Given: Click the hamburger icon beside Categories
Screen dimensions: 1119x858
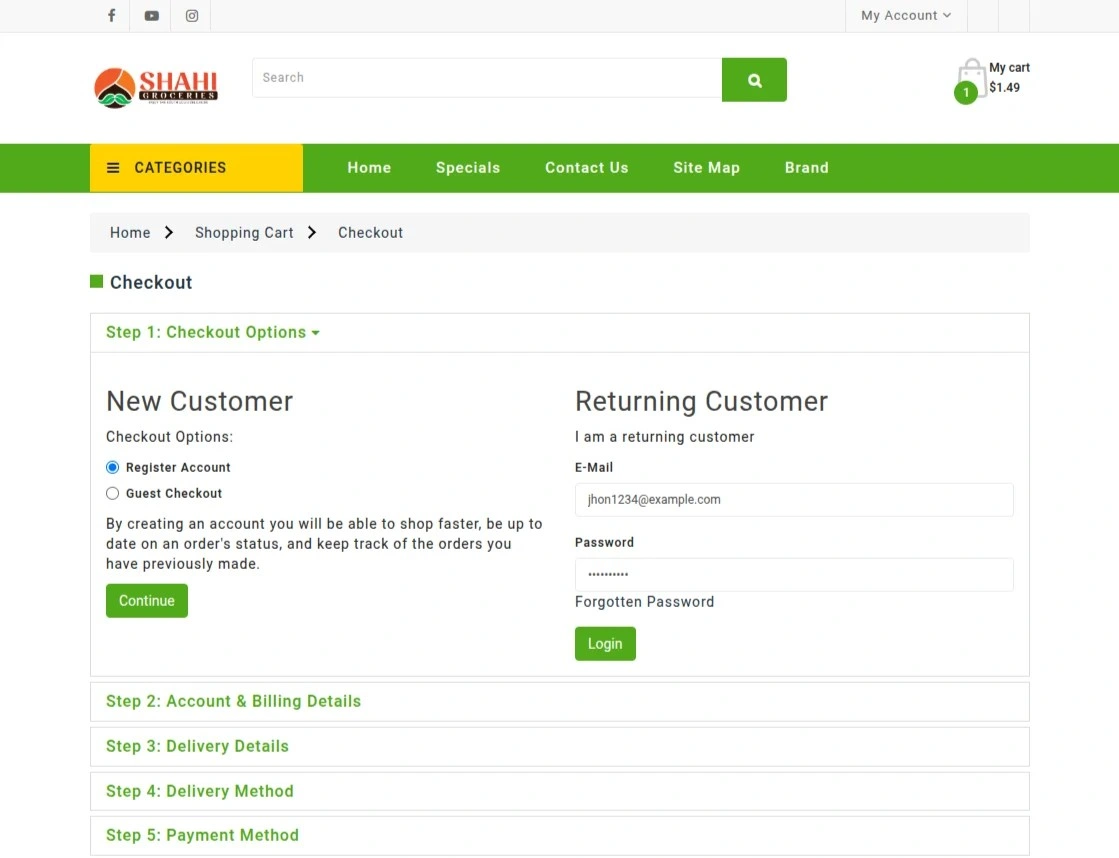Looking at the screenshot, I should 113,168.
